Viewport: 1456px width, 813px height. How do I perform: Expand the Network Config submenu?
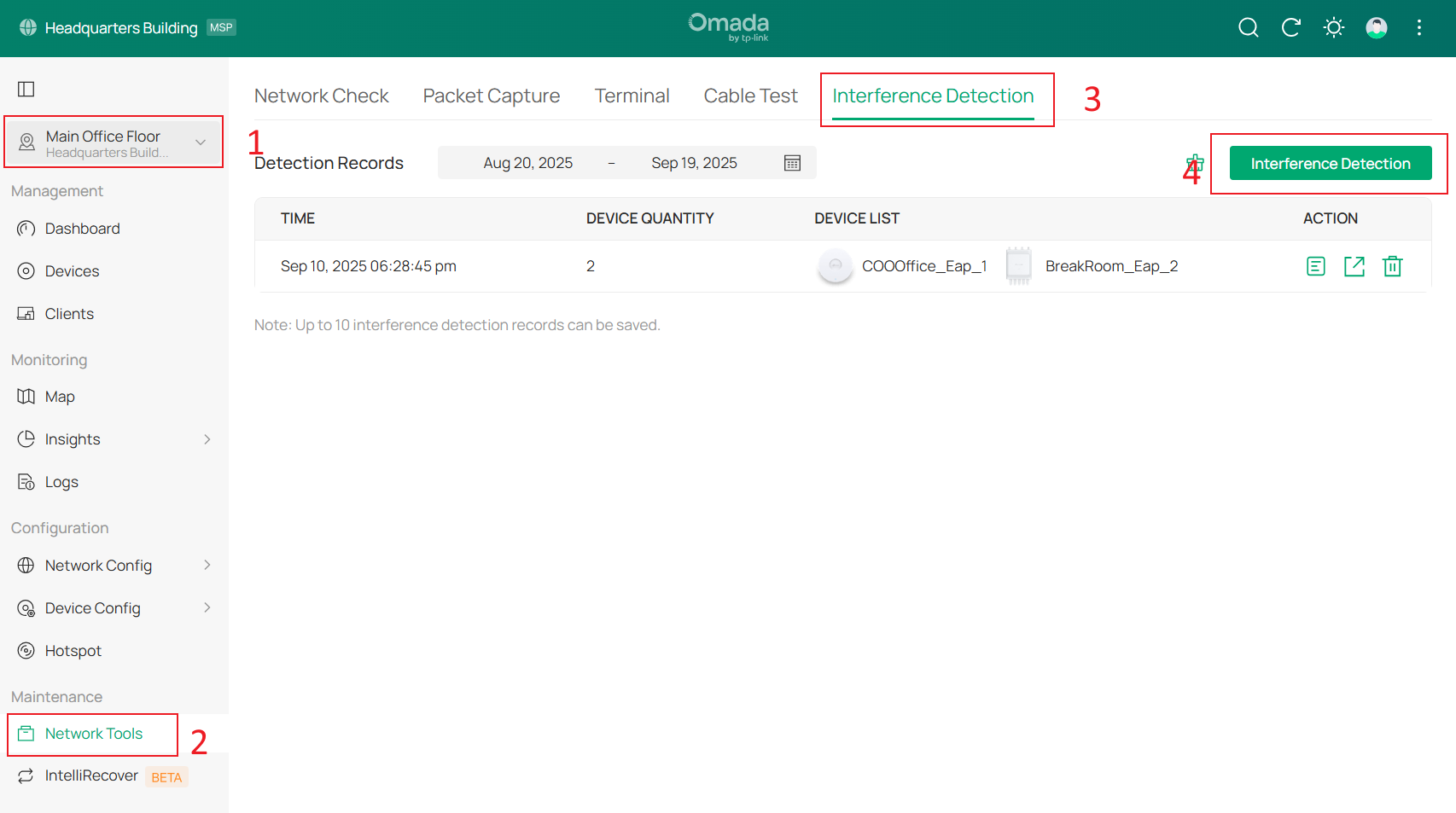tap(207, 566)
